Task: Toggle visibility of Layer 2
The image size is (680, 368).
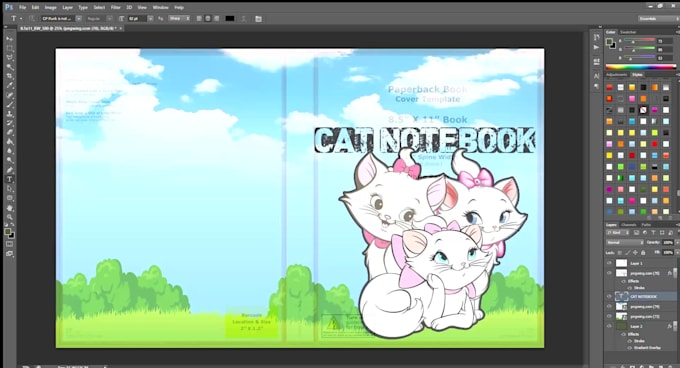Action: 609,326
